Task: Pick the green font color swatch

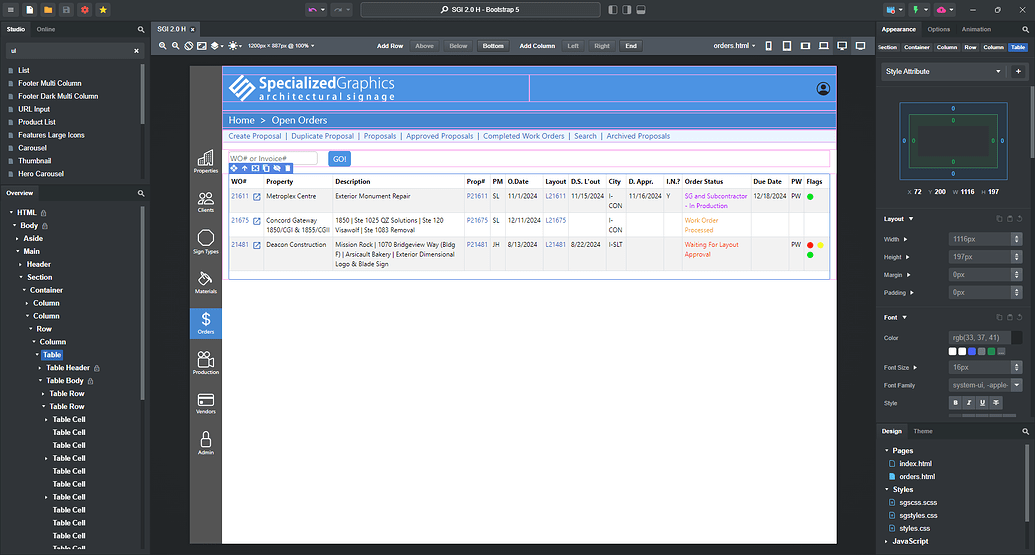Action: click(x=991, y=352)
